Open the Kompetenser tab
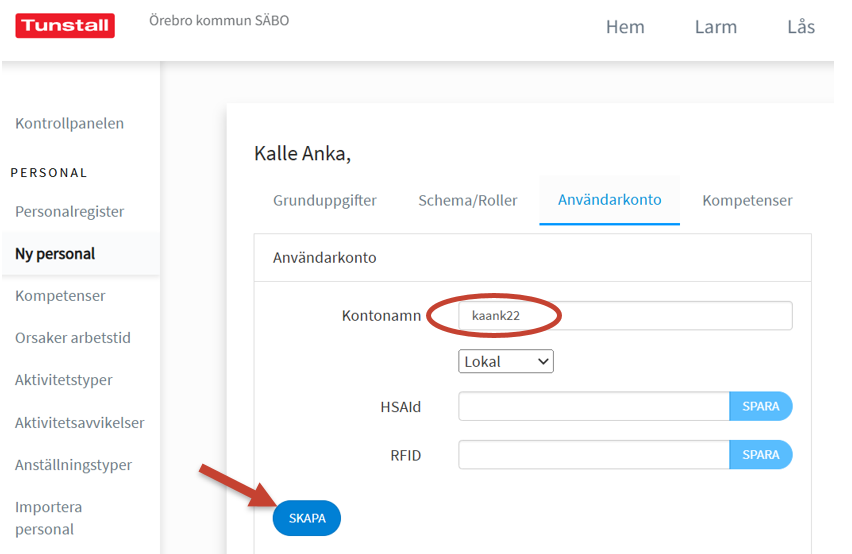 [747, 200]
